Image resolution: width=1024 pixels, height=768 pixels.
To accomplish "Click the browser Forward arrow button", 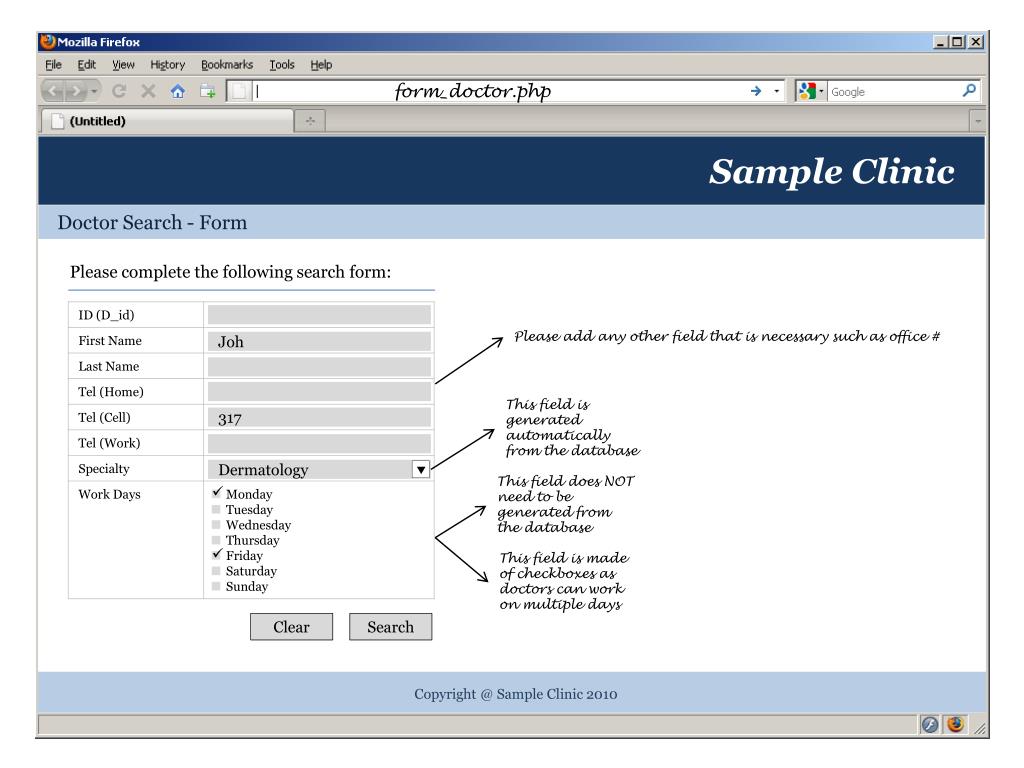I will (x=76, y=91).
